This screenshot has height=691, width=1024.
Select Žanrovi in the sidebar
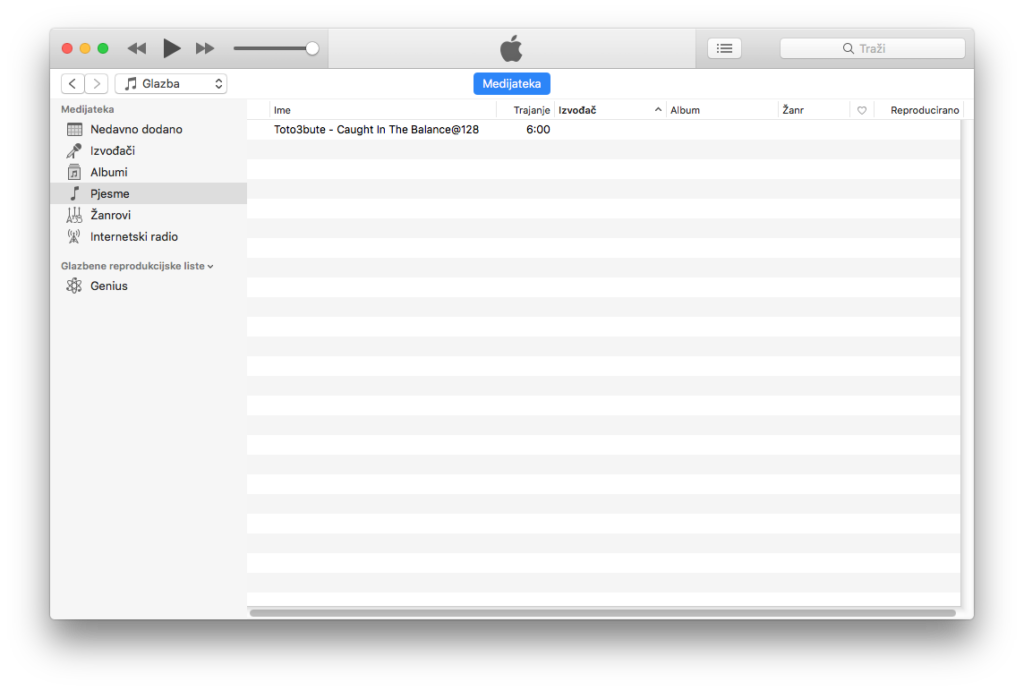(x=110, y=215)
